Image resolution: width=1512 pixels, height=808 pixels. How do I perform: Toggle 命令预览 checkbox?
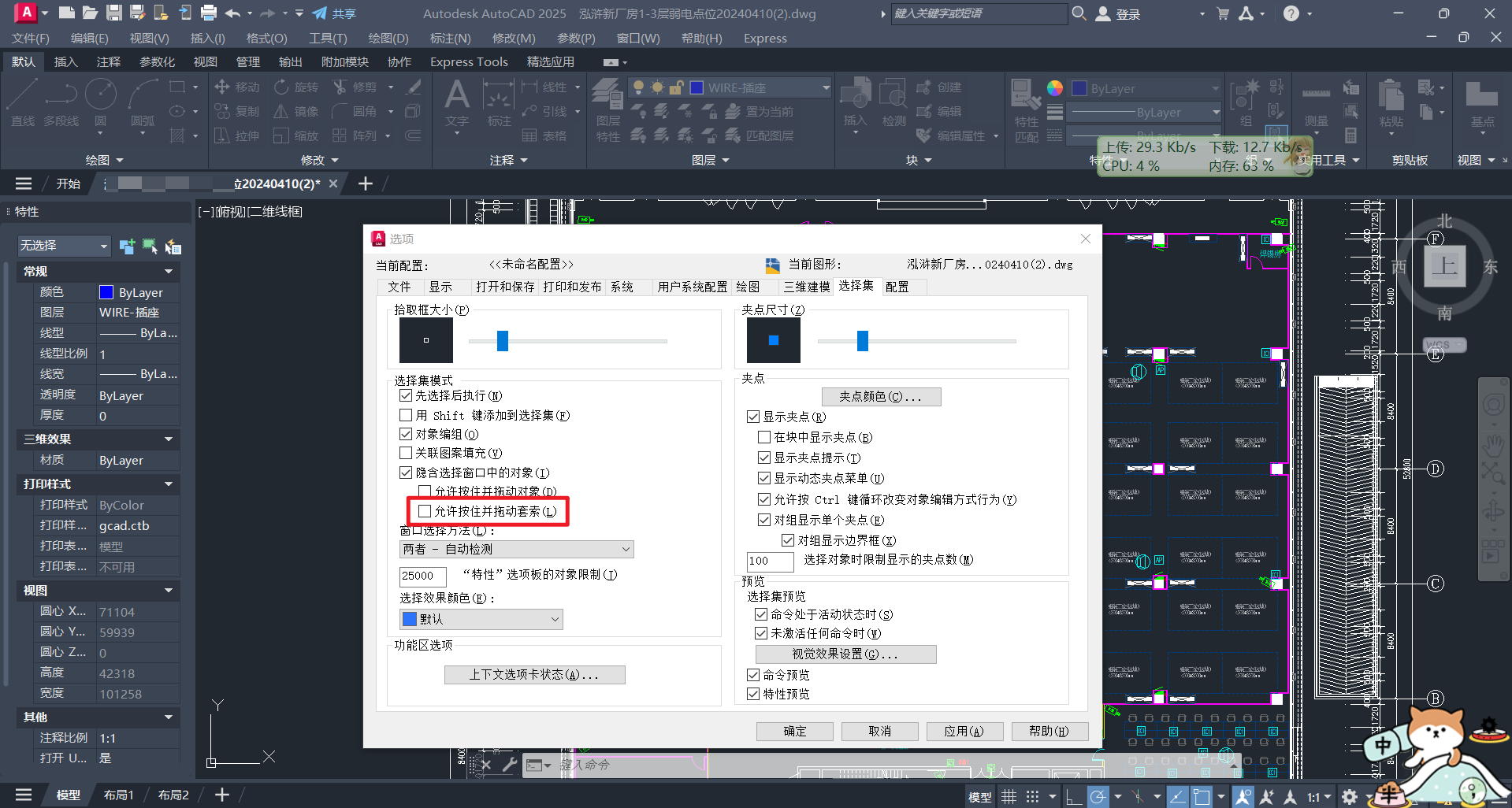[753, 675]
